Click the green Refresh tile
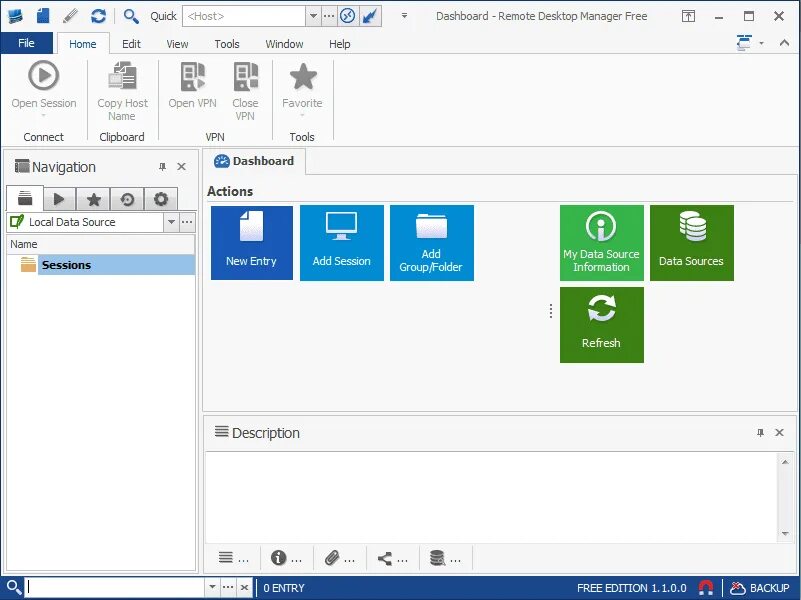The width and height of the screenshot is (801, 600). coord(602,325)
